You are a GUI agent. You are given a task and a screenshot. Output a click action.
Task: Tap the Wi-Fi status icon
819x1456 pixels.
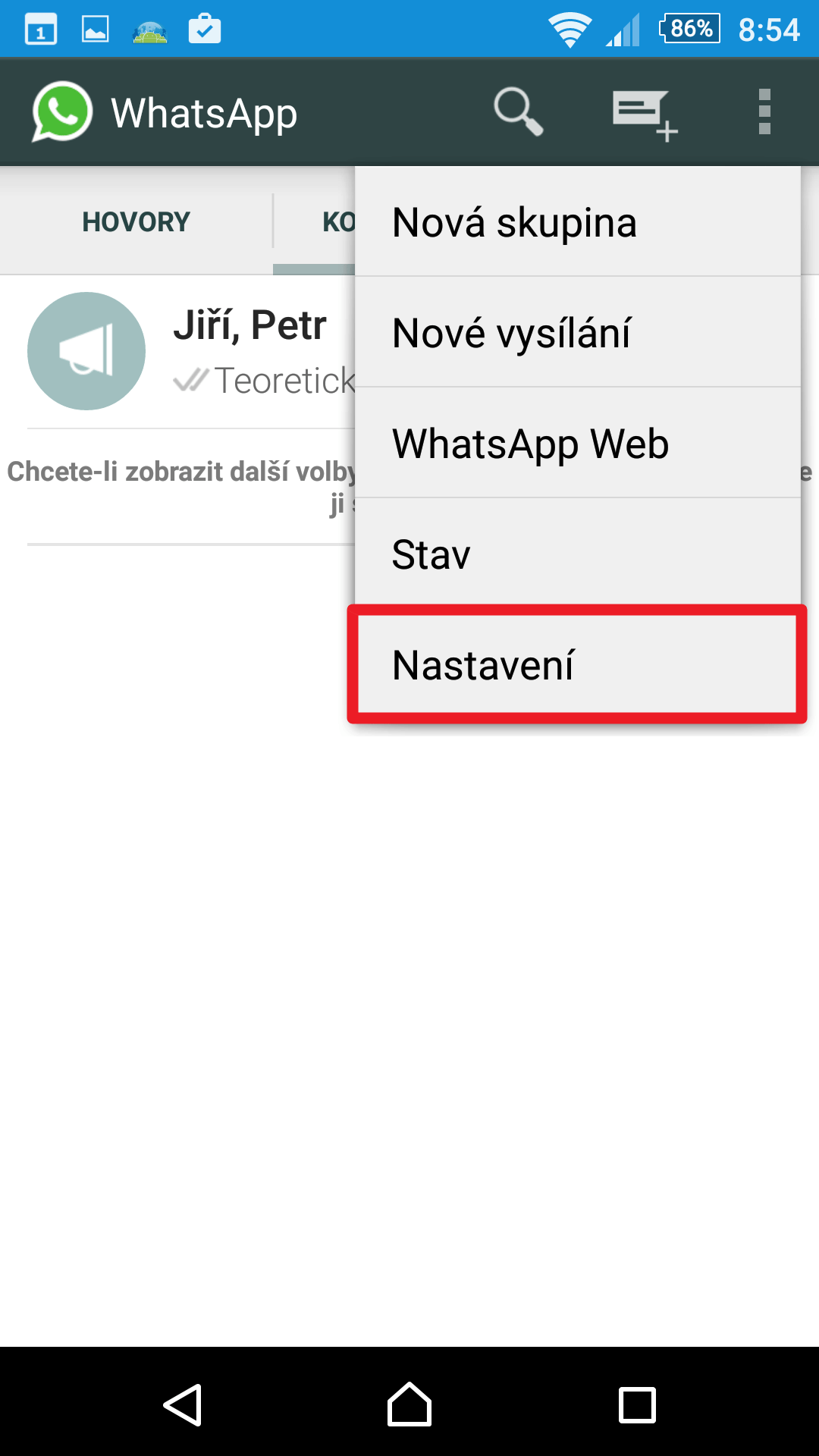tap(570, 30)
